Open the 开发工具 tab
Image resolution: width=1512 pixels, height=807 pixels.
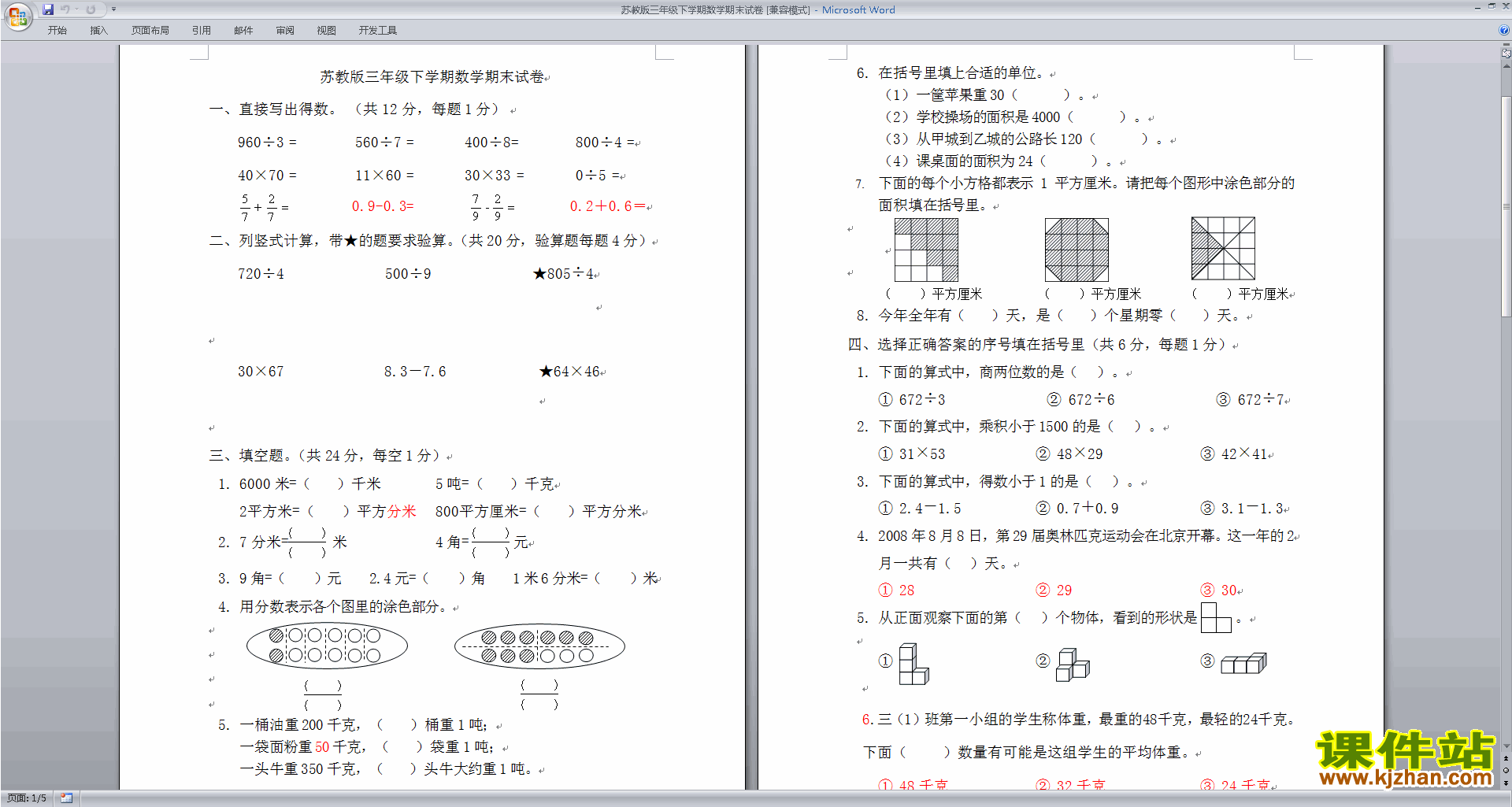click(378, 31)
